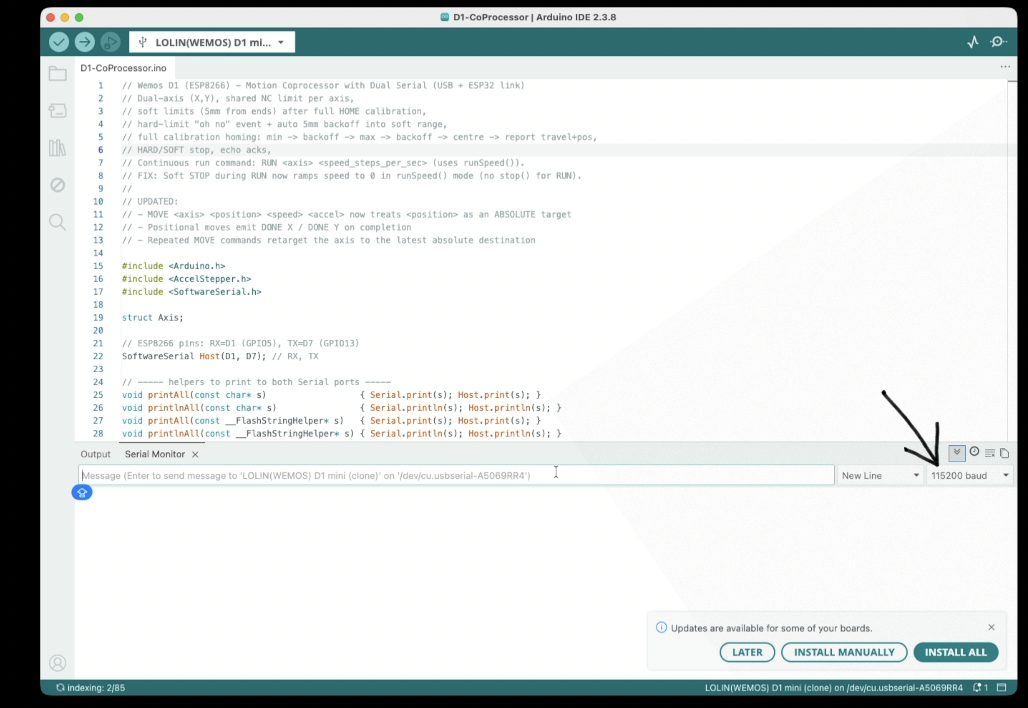
Task: Clear the Serial Monitor output
Action: (990, 453)
